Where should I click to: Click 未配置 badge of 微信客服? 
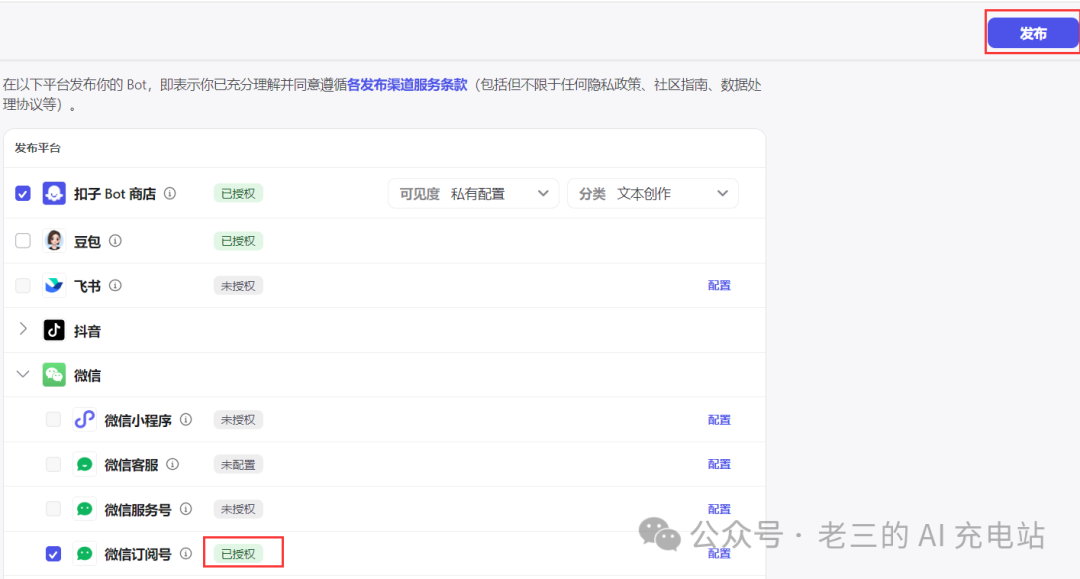point(238,465)
